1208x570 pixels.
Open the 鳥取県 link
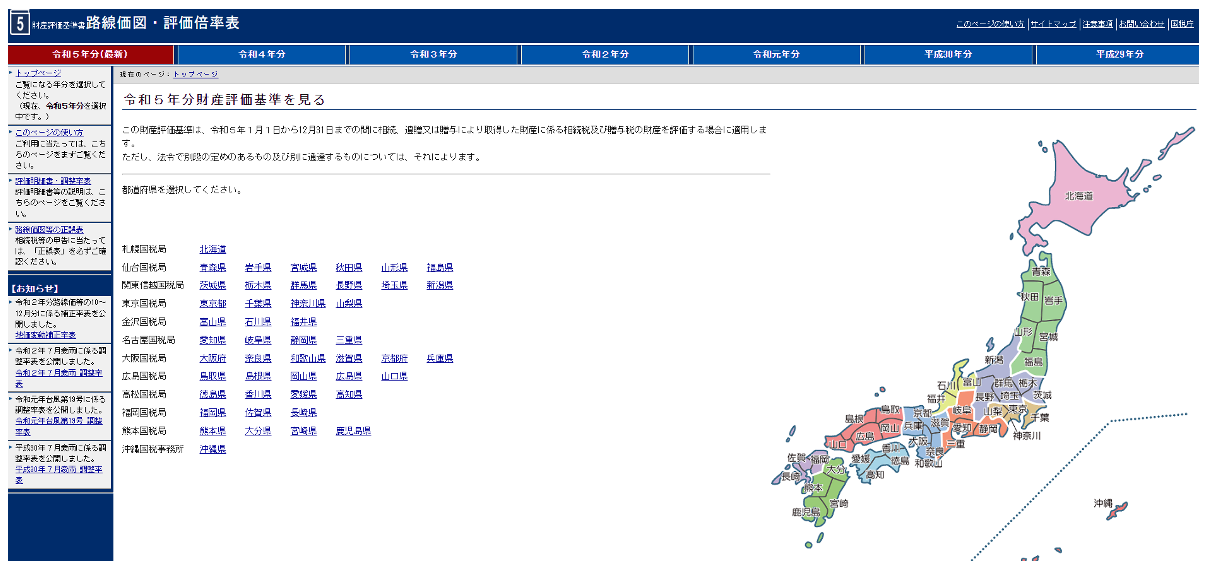pos(212,377)
